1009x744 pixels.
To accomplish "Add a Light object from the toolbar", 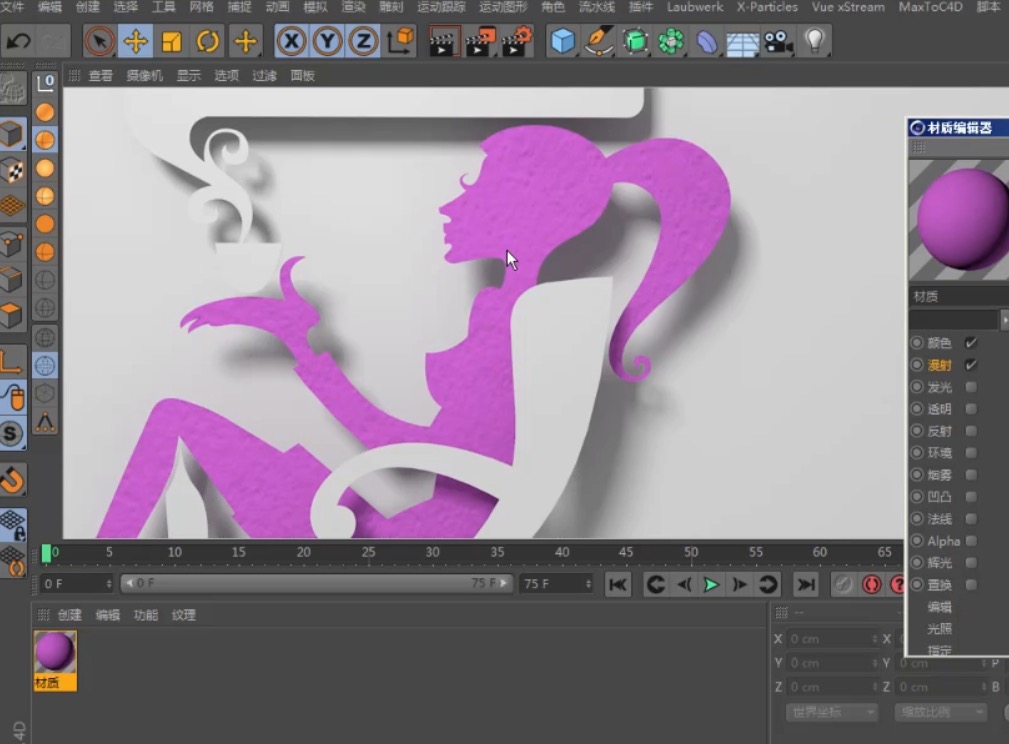I will coord(813,41).
